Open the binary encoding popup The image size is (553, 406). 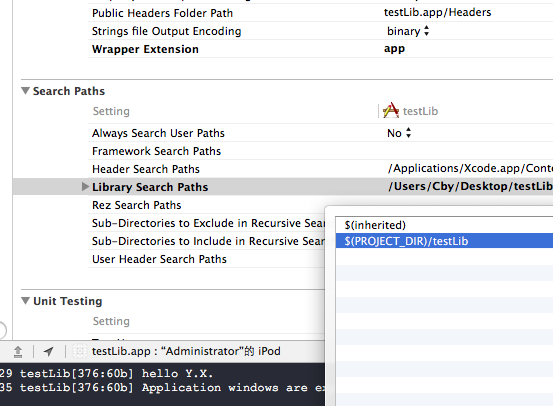pos(408,31)
